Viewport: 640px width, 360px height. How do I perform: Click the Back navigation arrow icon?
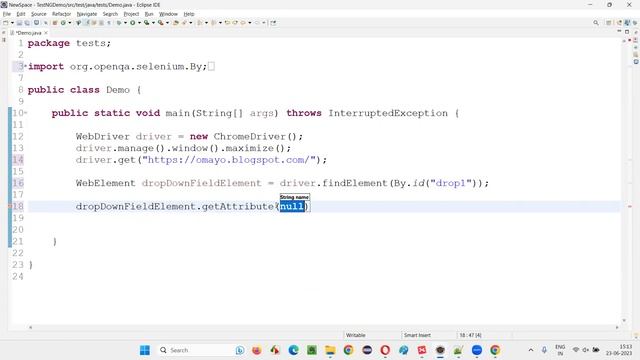coord(243,23)
